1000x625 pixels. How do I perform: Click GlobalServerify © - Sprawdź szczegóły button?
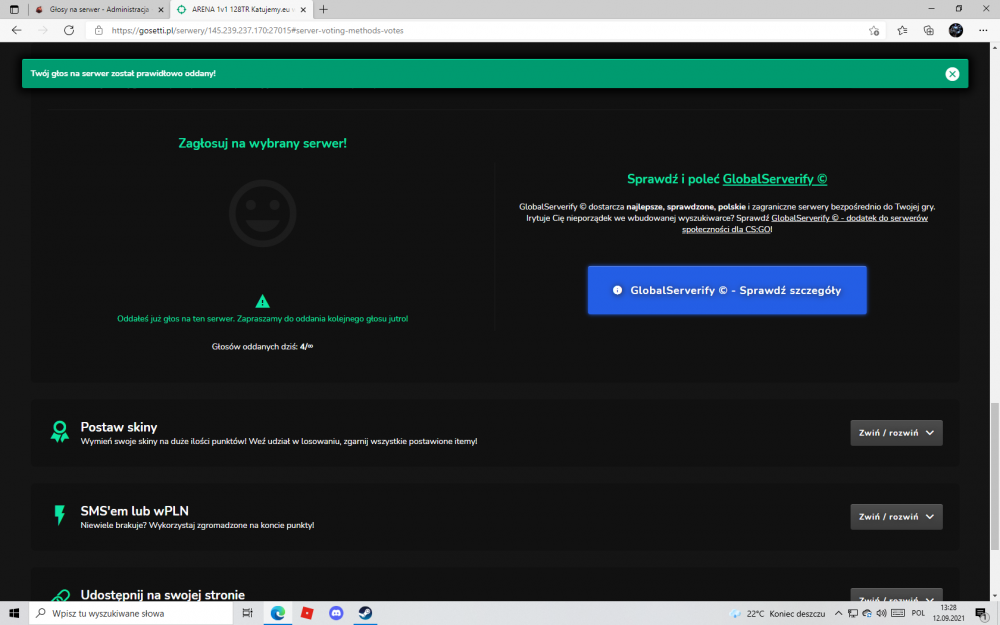pos(727,290)
